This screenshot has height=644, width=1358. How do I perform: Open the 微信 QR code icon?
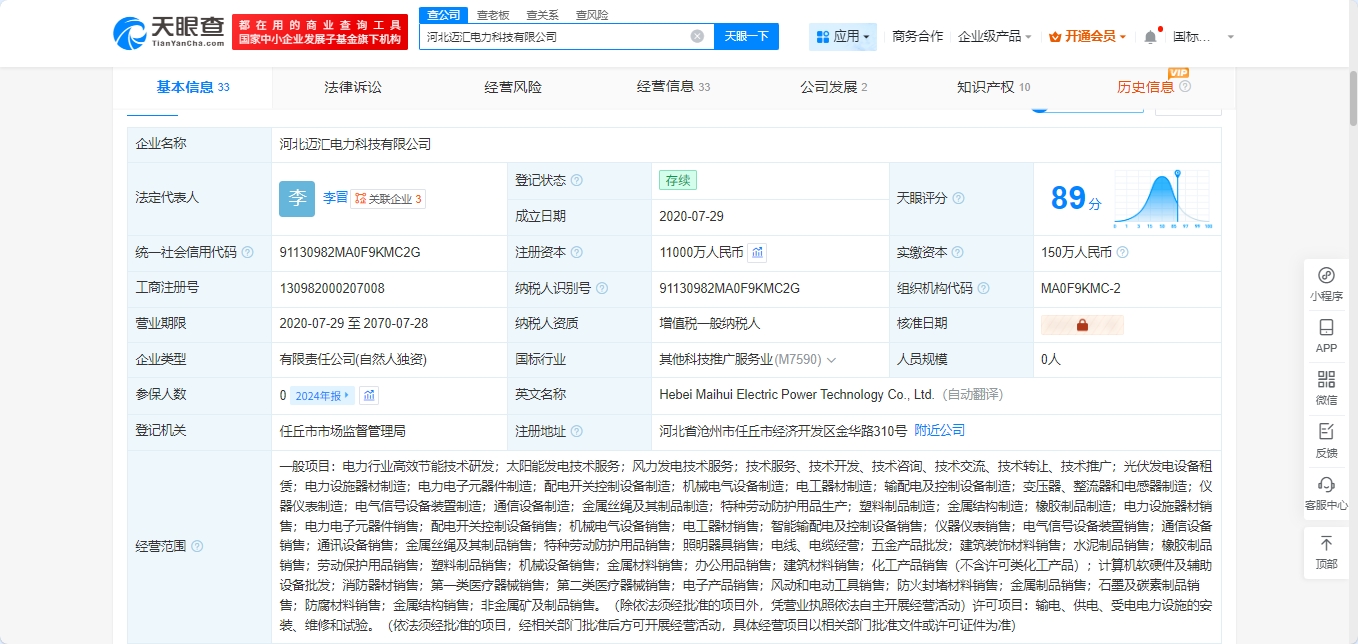(1326, 387)
